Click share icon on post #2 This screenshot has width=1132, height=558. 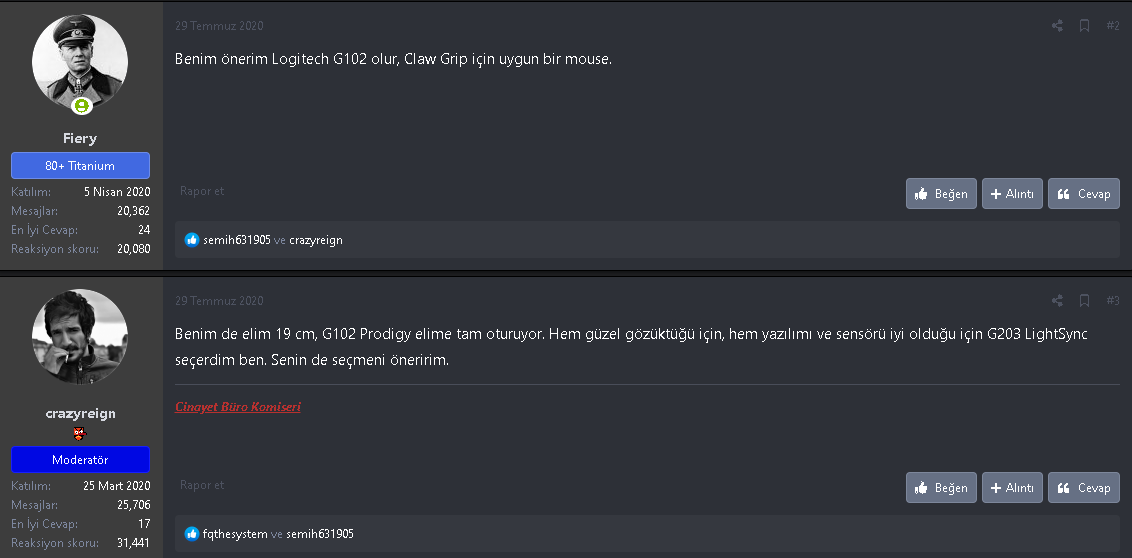(1057, 26)
